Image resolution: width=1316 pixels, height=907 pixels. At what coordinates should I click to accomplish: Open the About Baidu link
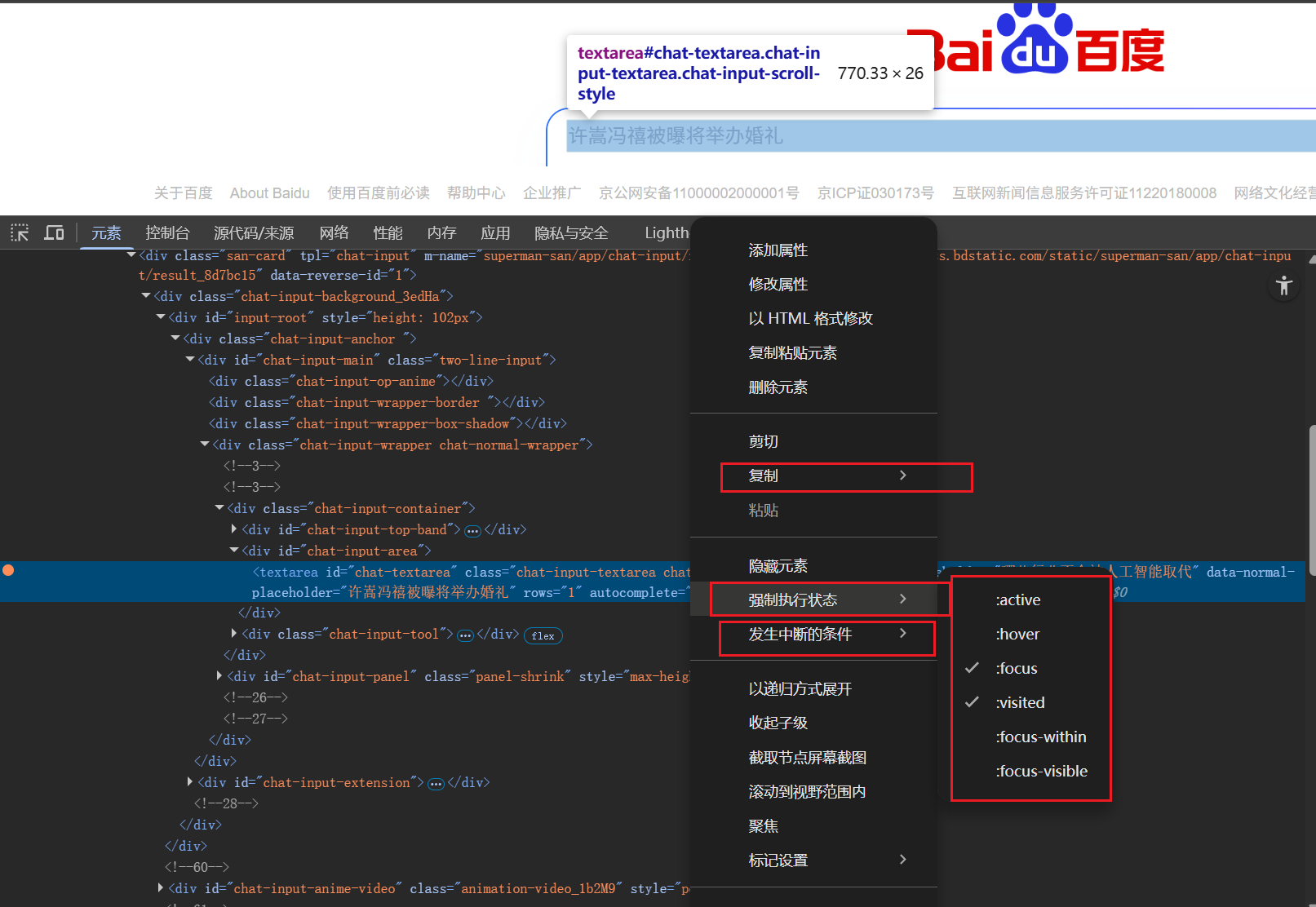269,193
